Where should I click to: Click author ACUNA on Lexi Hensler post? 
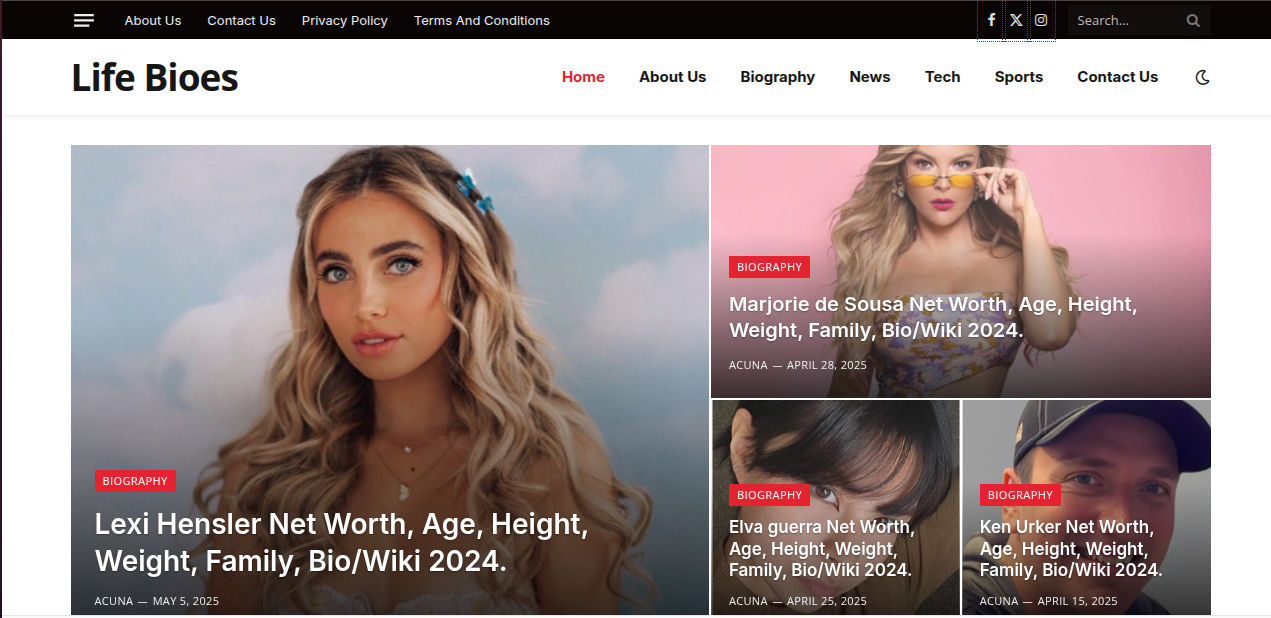pos(114,601)
